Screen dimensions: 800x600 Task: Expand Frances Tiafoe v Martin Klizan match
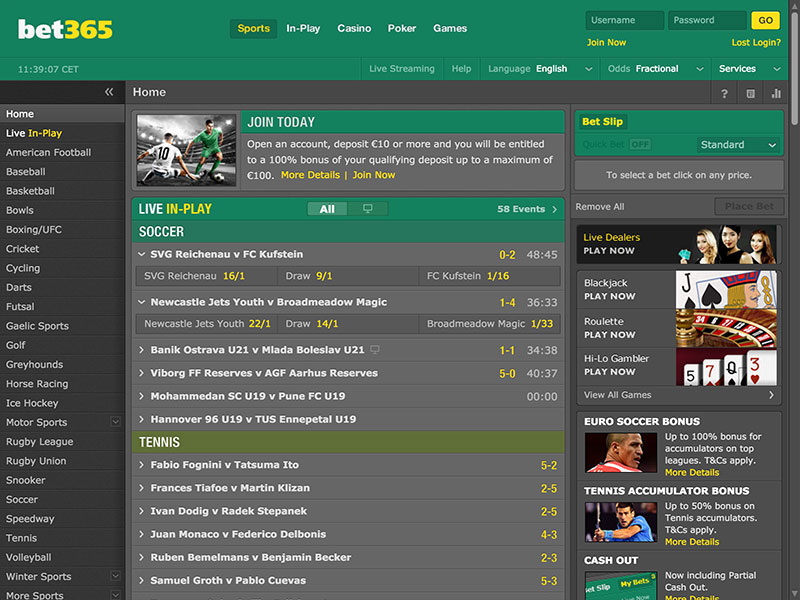coord(141,488)
